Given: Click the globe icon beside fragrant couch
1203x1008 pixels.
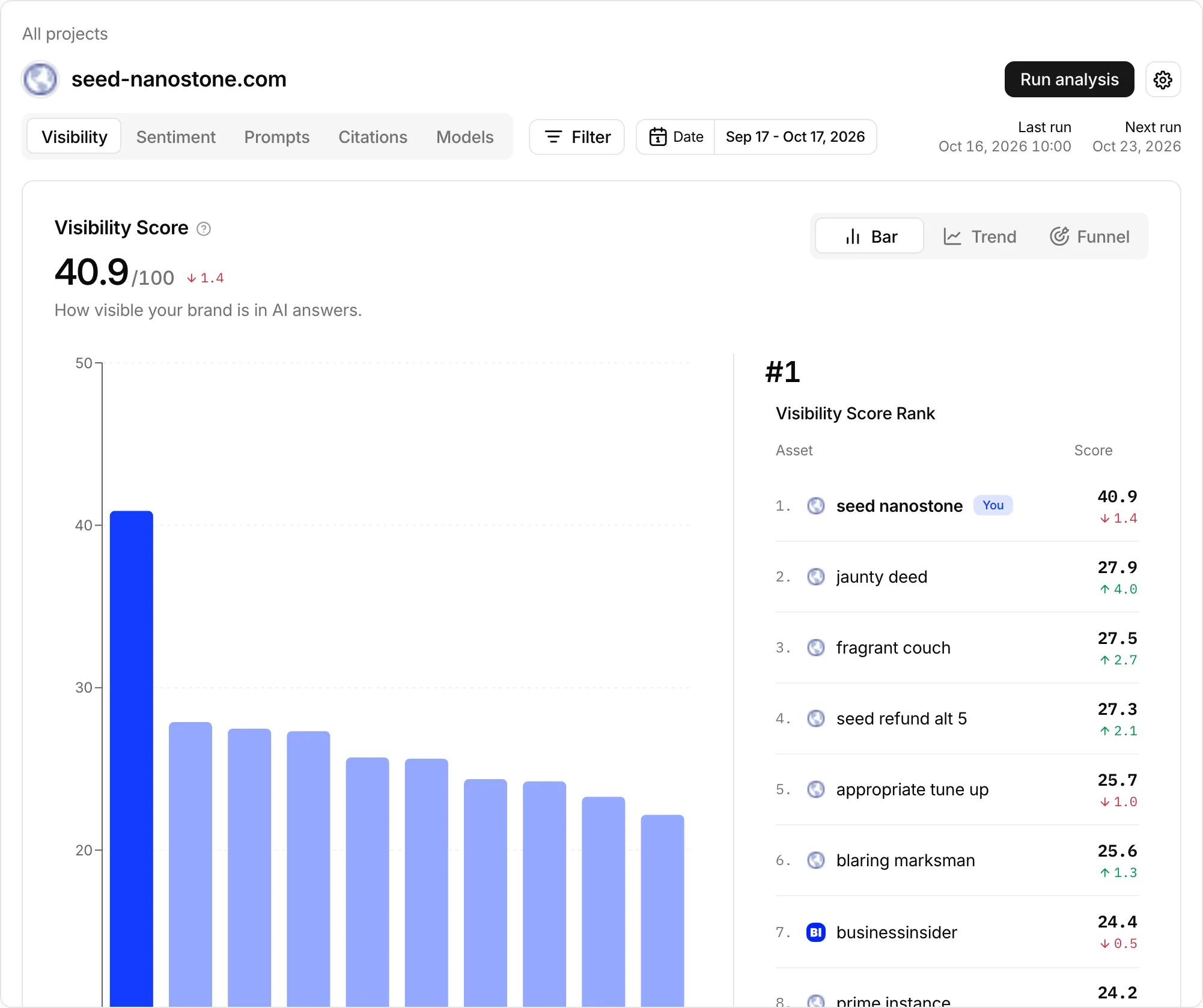Looking at the screenshot, I should (815, 648).
